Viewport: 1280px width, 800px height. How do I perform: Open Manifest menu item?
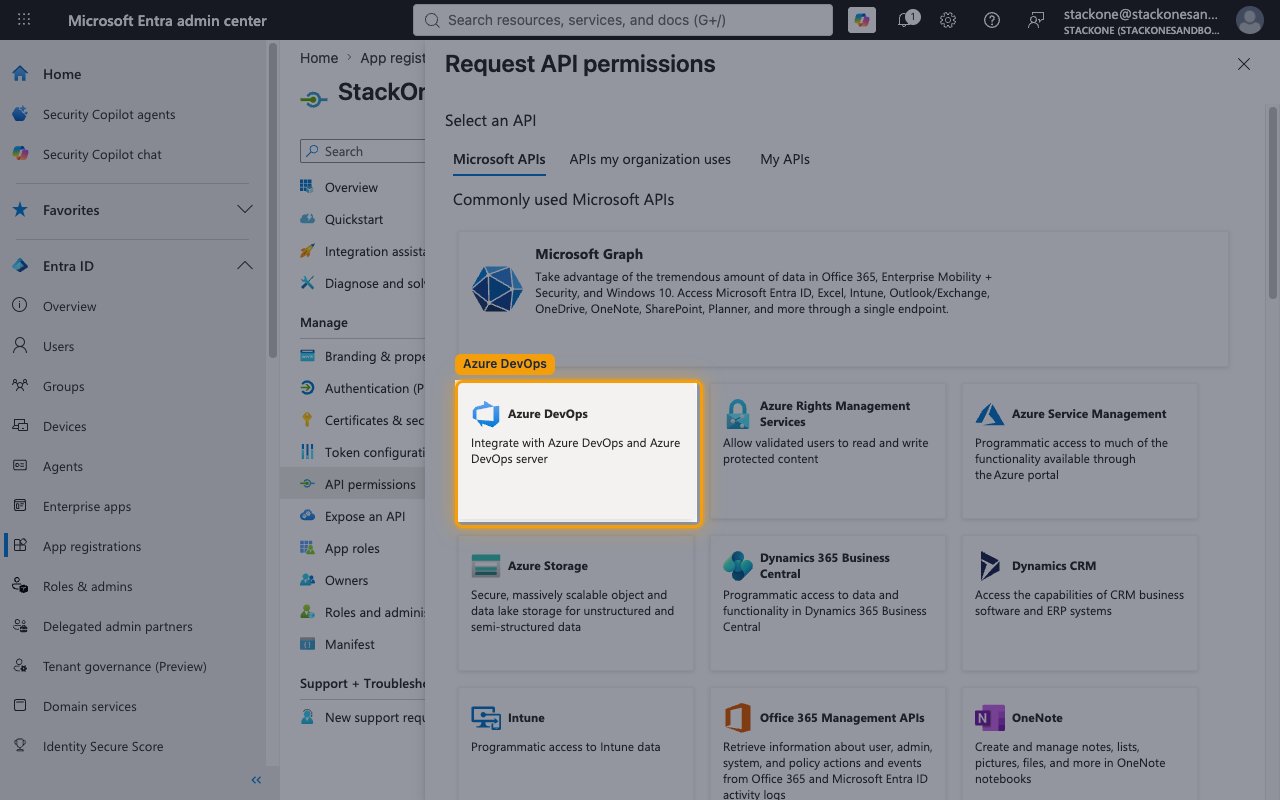[349, 644]
